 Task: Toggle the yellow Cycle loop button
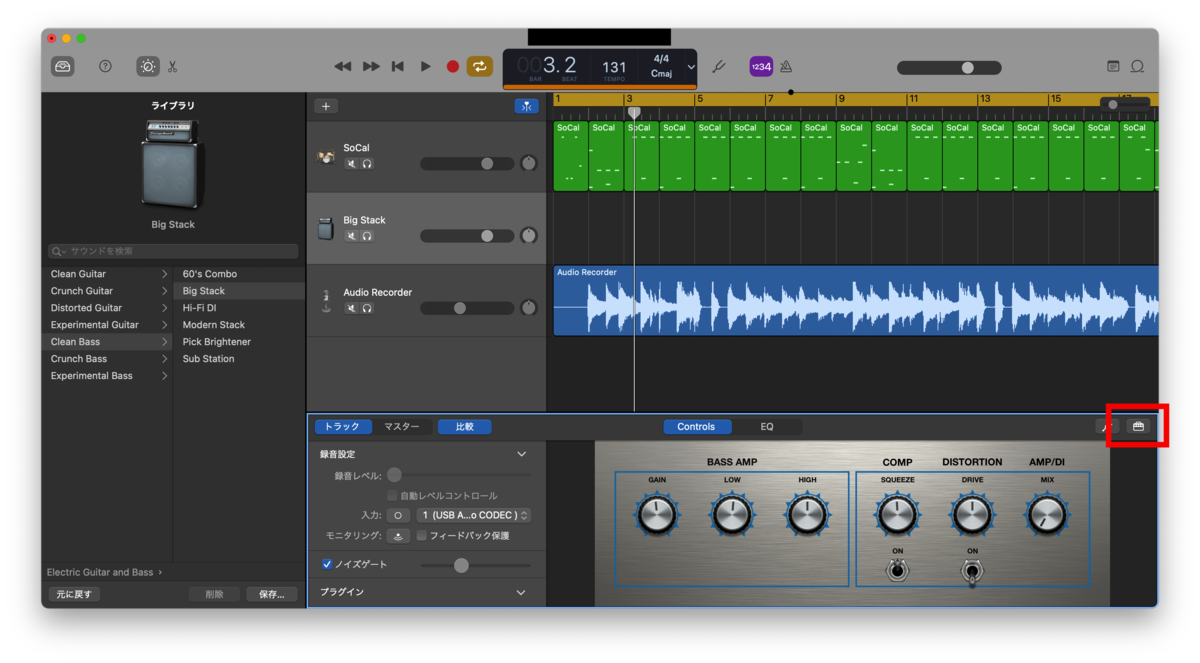pos(480,67)
